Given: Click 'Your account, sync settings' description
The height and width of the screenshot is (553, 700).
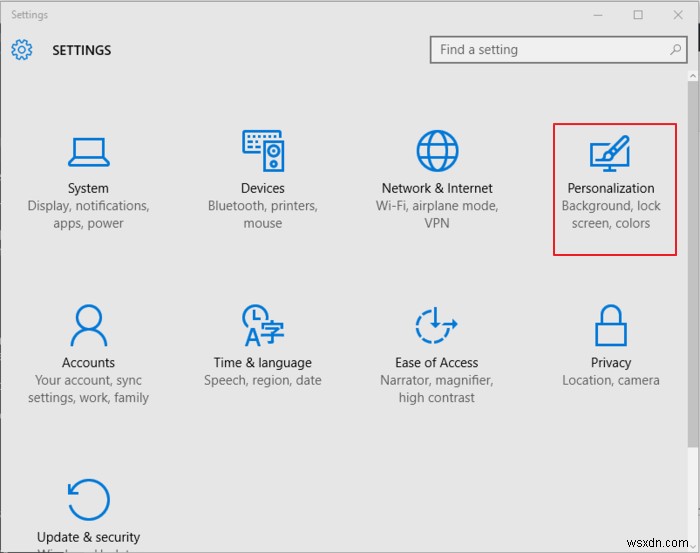Looking at the screenshot, I should coord(88,389).
